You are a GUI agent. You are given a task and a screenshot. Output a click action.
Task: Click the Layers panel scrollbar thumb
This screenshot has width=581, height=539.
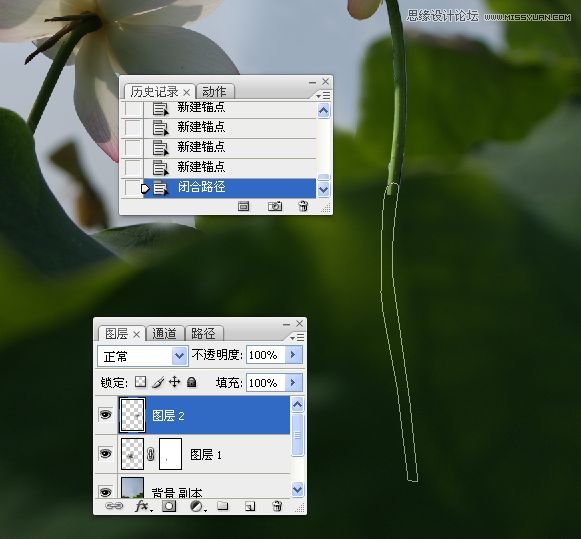pyautogui.click(x=298, y=435)
